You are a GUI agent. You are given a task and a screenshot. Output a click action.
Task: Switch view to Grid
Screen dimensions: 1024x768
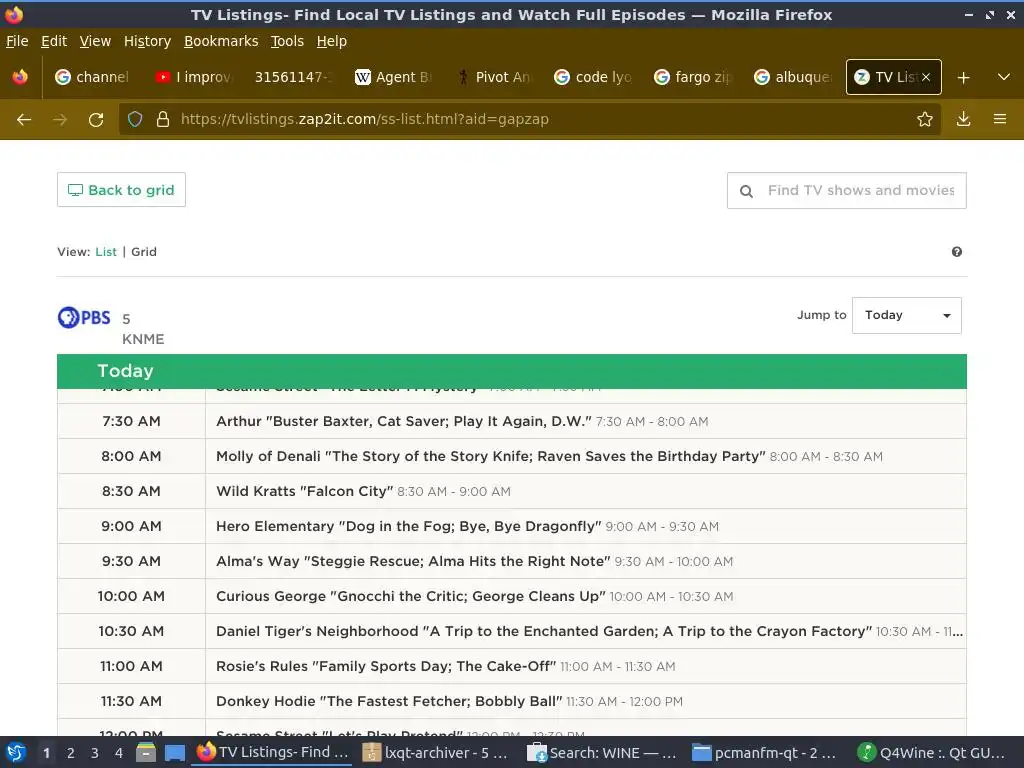(144, 252)
